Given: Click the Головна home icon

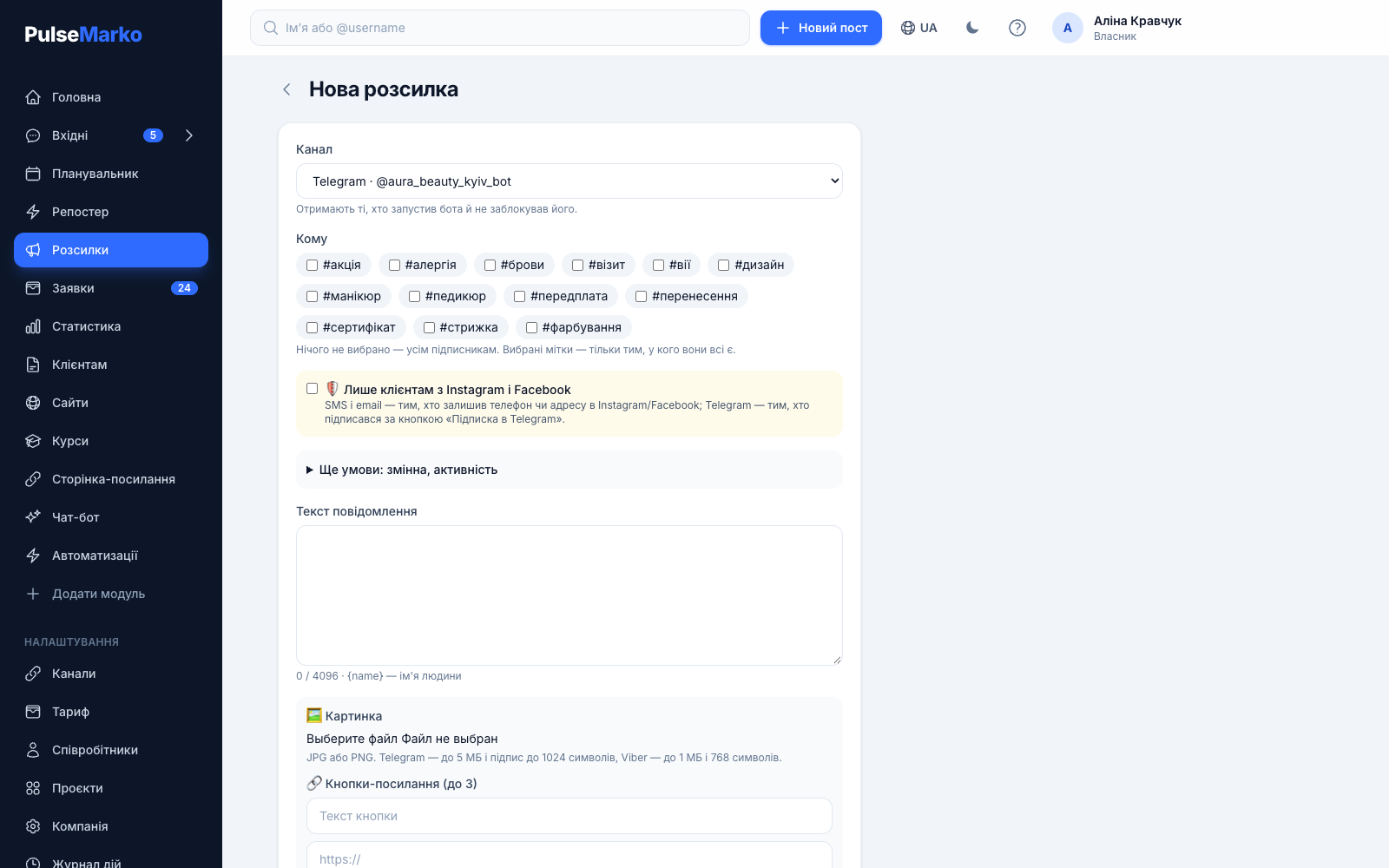Looking at the screenshot, I should (33, 97).
